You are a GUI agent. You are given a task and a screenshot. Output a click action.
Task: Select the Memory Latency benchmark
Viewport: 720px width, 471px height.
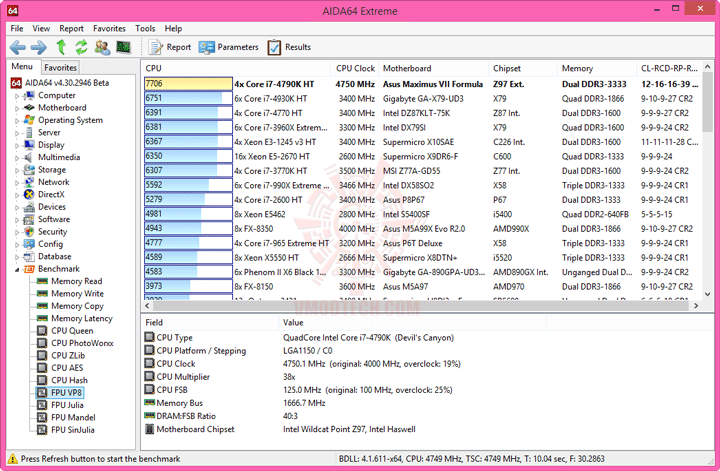click(82, 319)
